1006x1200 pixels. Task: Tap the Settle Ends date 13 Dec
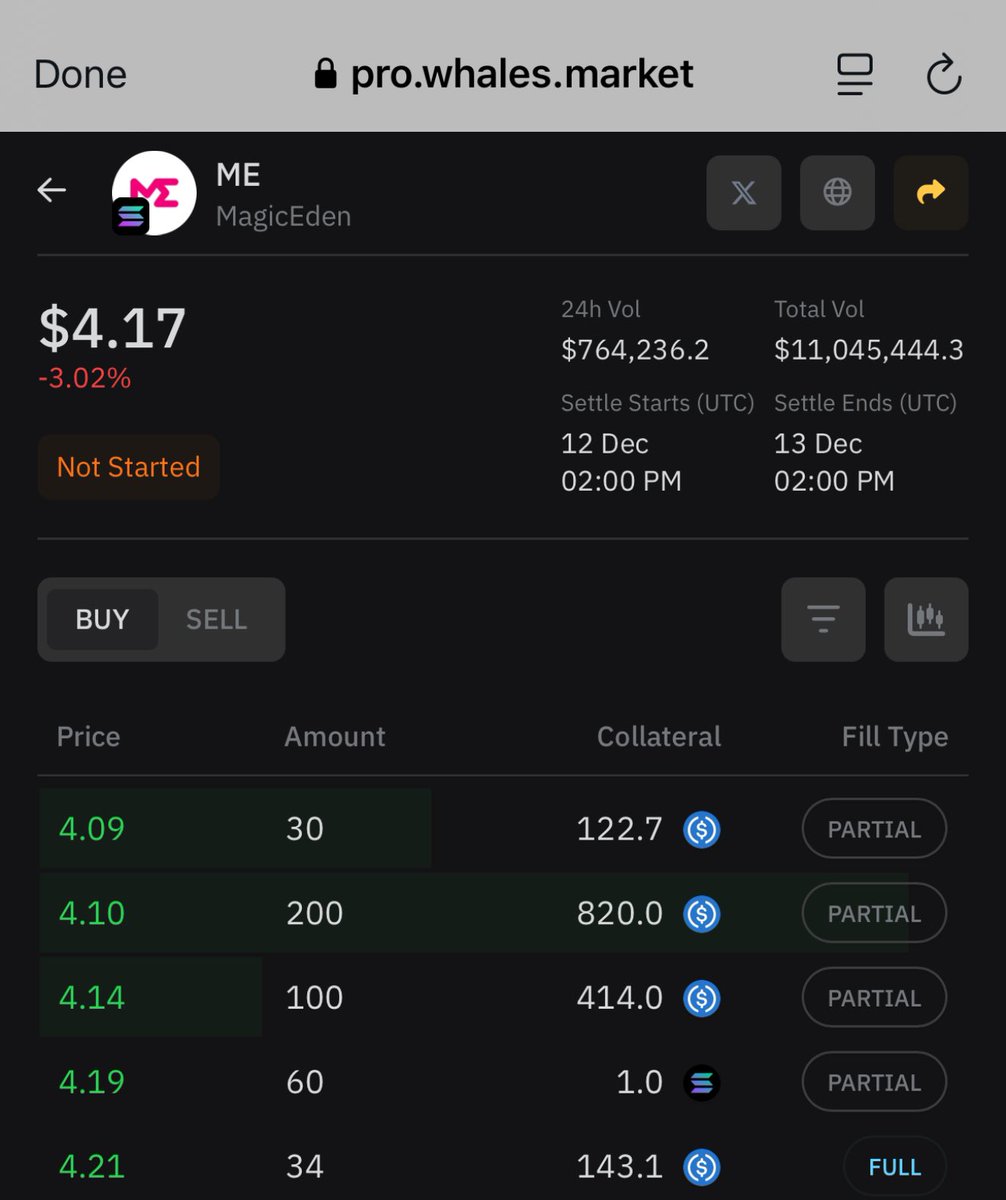coord(818,444)
